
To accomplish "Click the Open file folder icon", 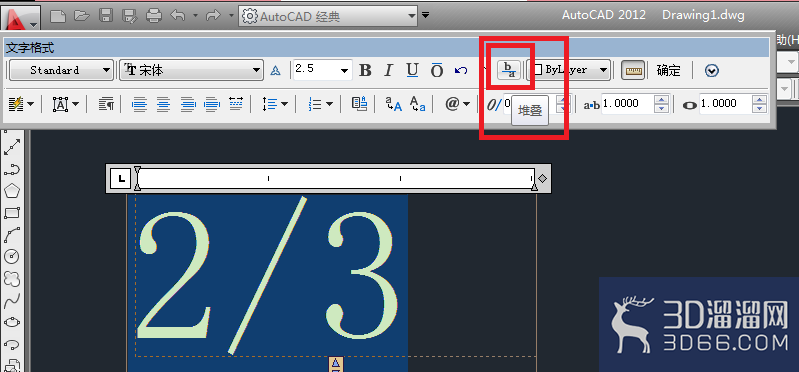I will (x=82, y=16).
